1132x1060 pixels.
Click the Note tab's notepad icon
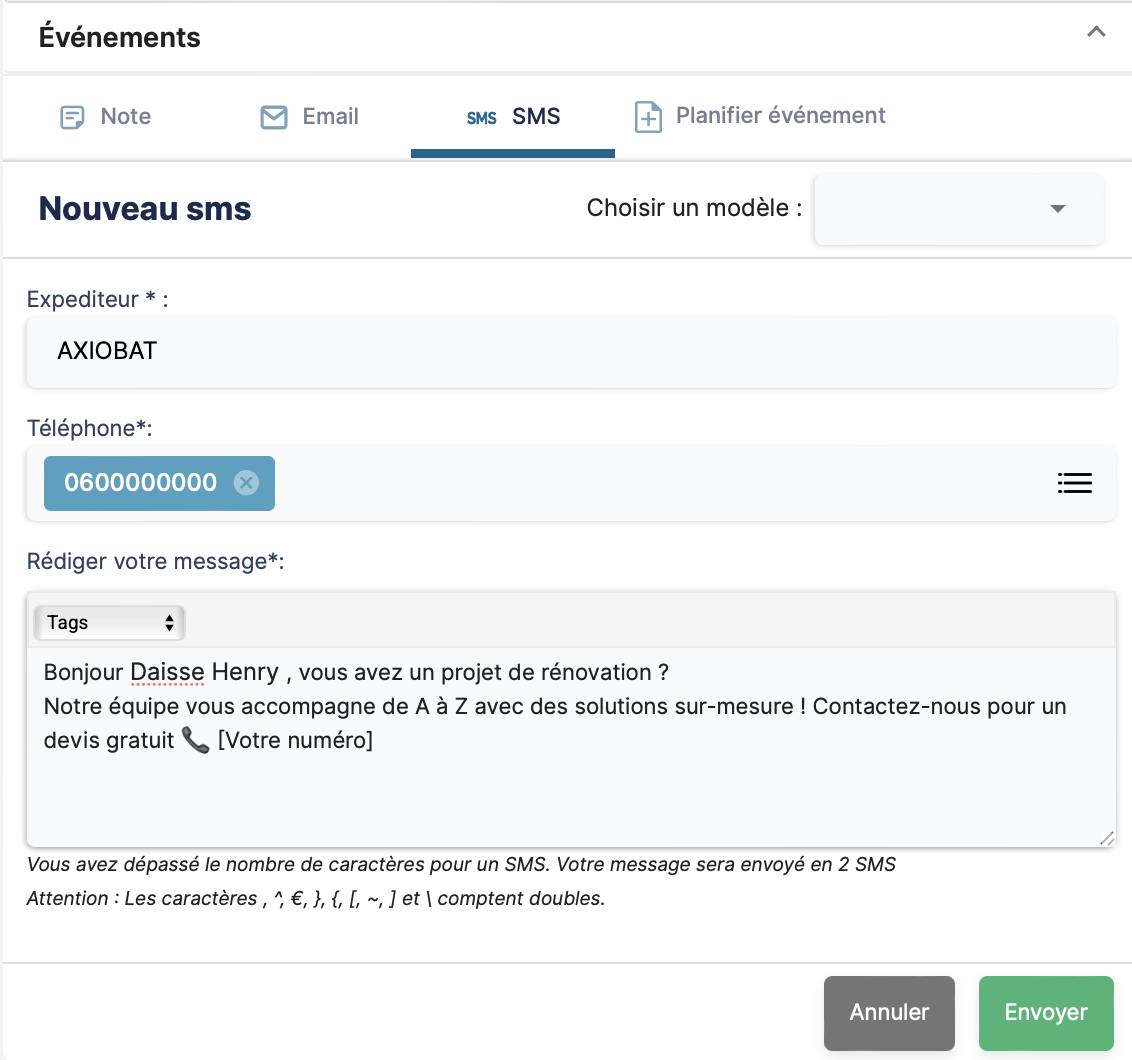pos(73,117)
